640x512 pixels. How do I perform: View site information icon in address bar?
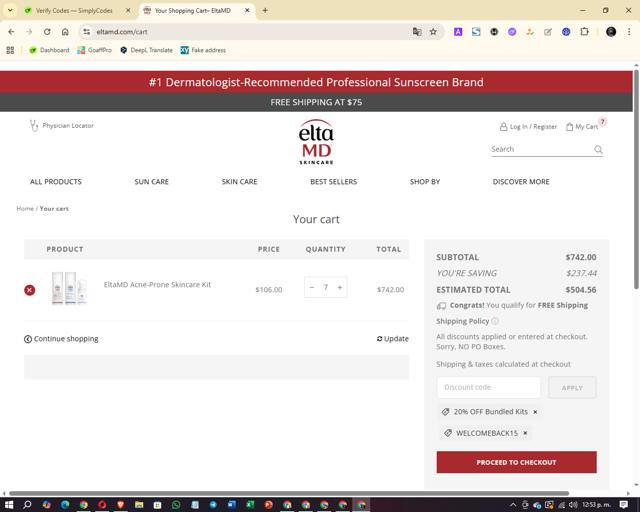coord(86,32)
